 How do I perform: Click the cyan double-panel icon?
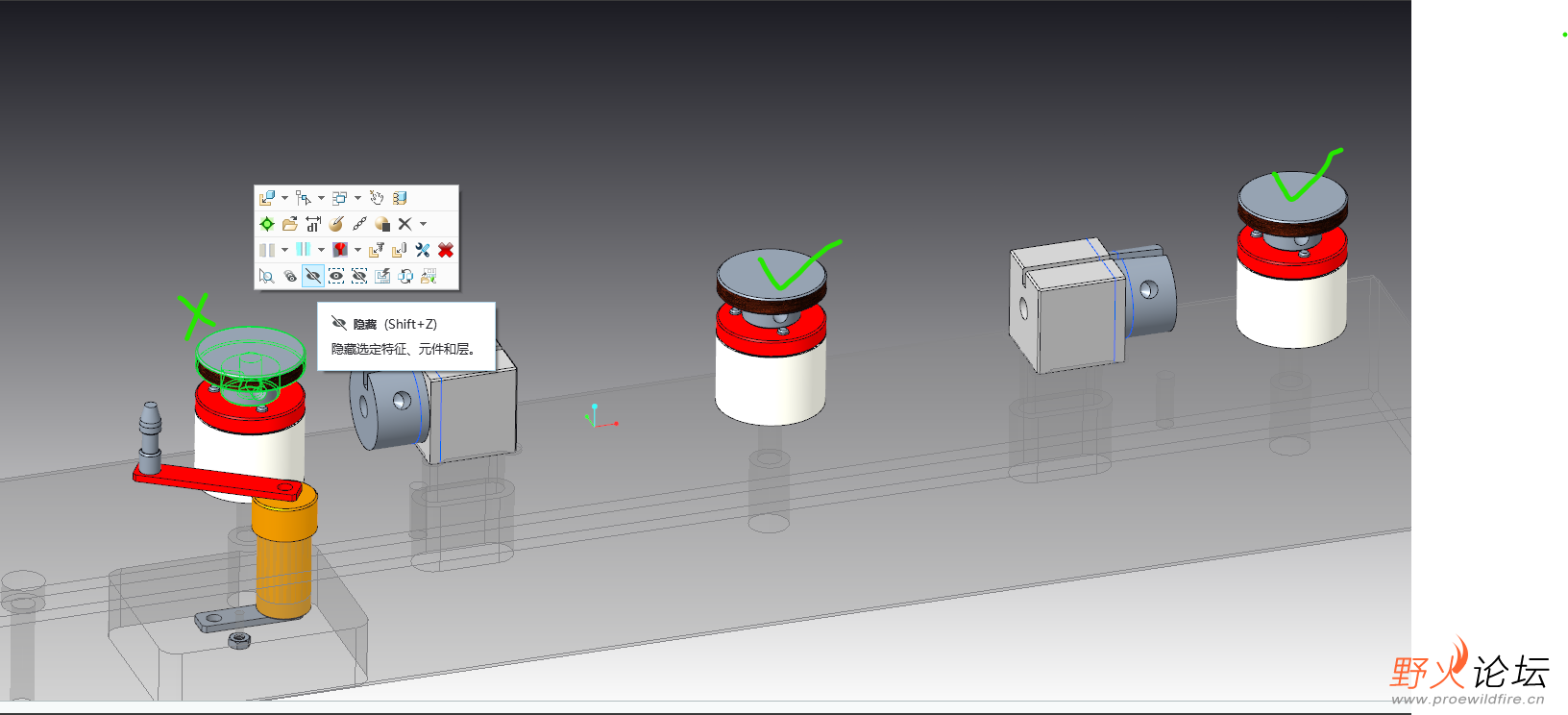click(304, 250)
